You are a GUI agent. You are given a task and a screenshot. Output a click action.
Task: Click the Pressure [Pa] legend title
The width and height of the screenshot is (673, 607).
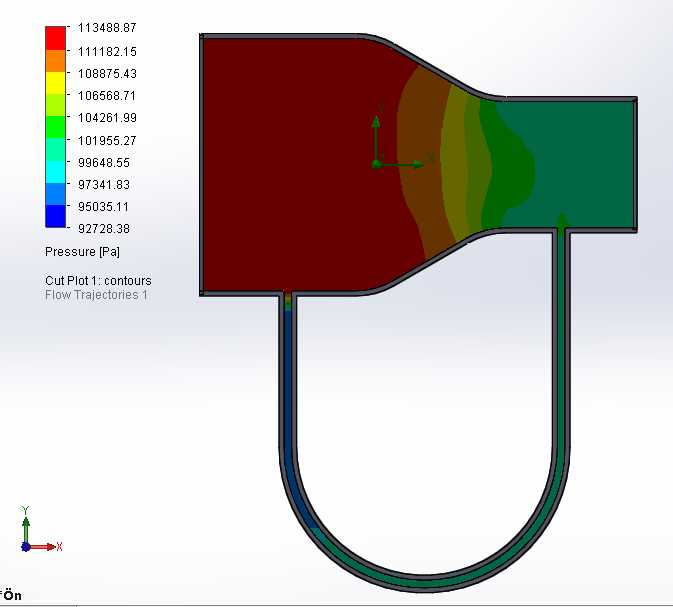pyautogui.click(x=82, y=252)
